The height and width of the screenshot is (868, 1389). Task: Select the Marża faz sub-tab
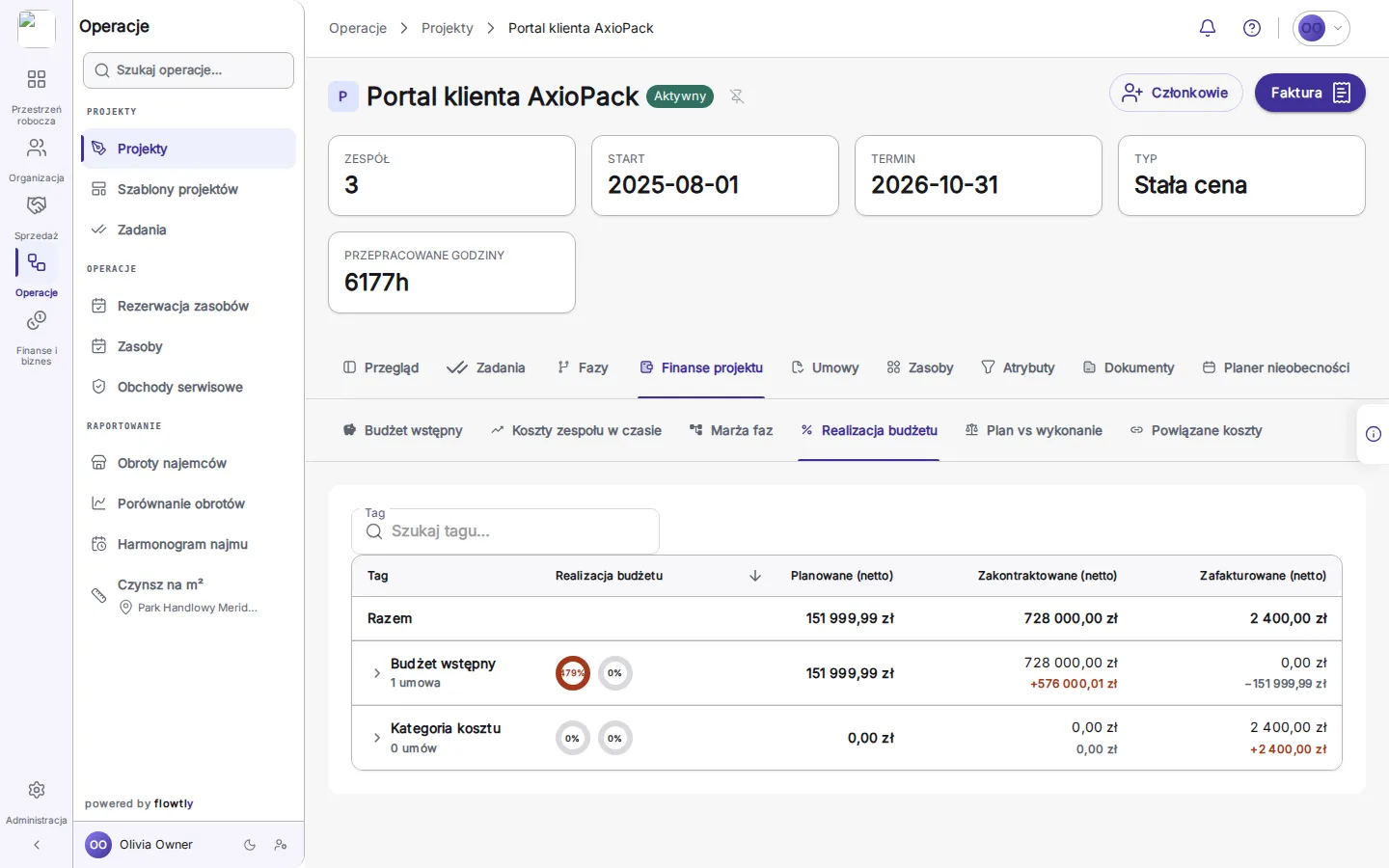[x=731, y=430]
